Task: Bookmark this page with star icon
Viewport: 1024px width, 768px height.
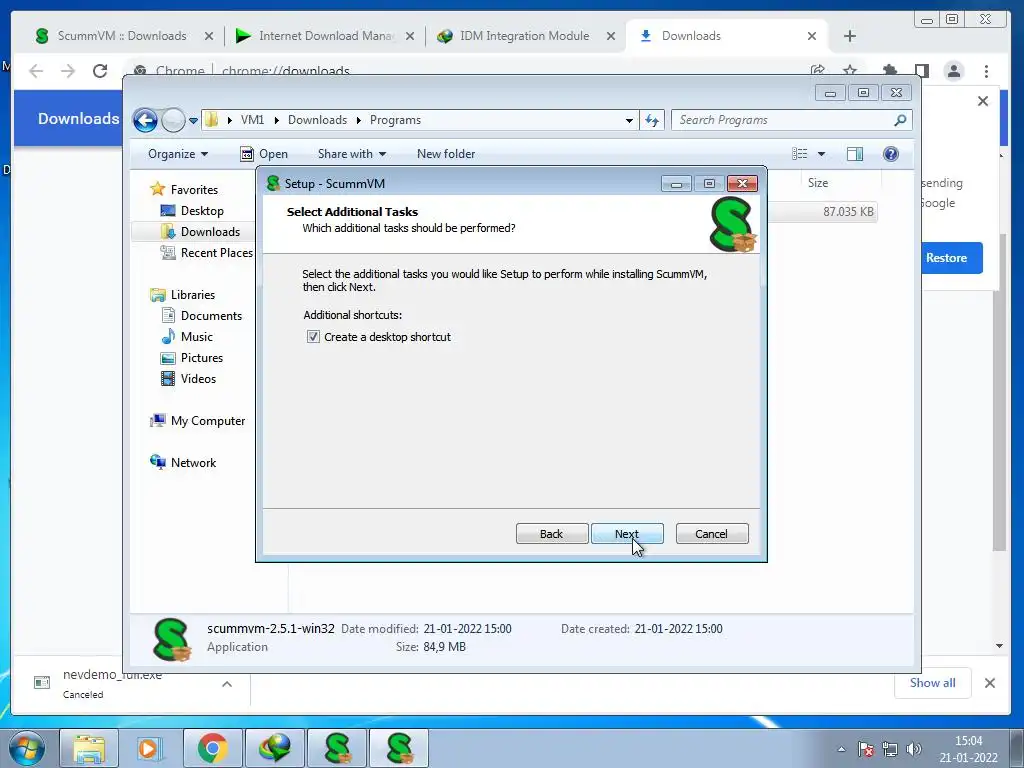Action: (850, 70)
